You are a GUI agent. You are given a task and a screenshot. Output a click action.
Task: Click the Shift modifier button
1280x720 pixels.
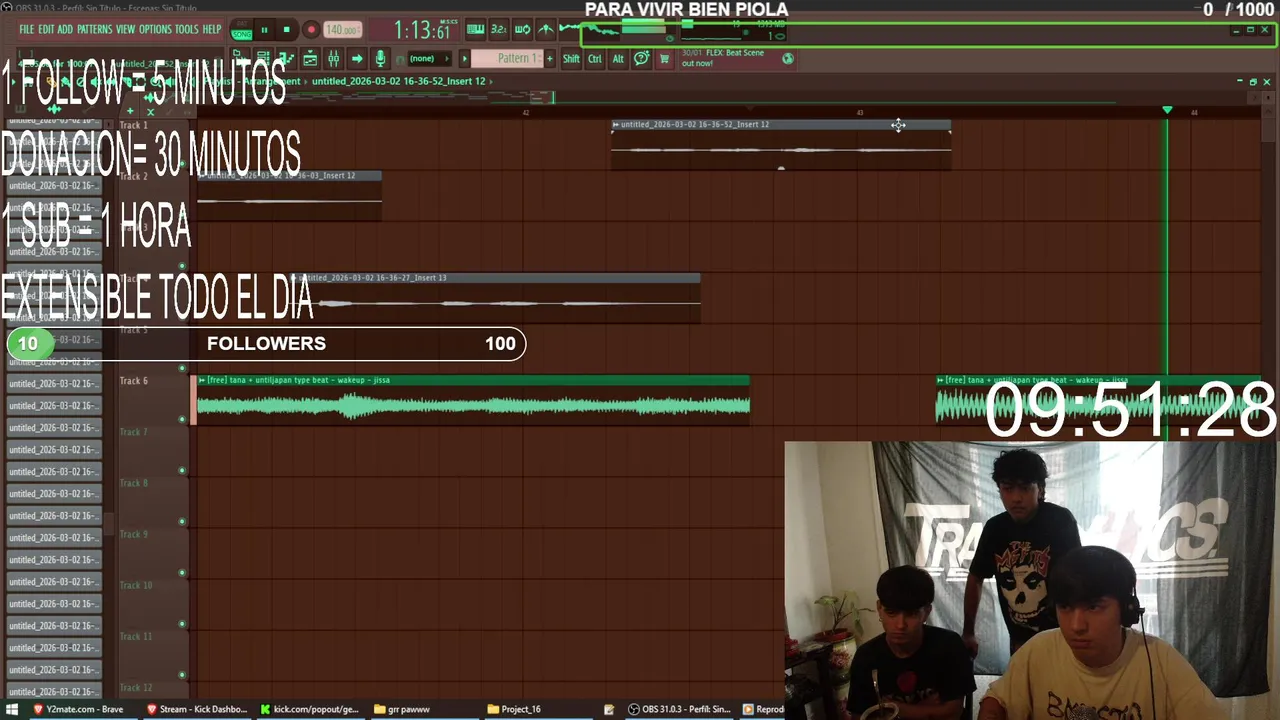[x=571, y=58]
